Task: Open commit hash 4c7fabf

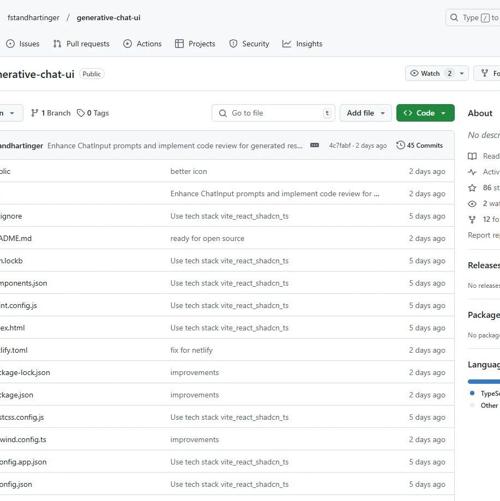Action: point(340,146)
